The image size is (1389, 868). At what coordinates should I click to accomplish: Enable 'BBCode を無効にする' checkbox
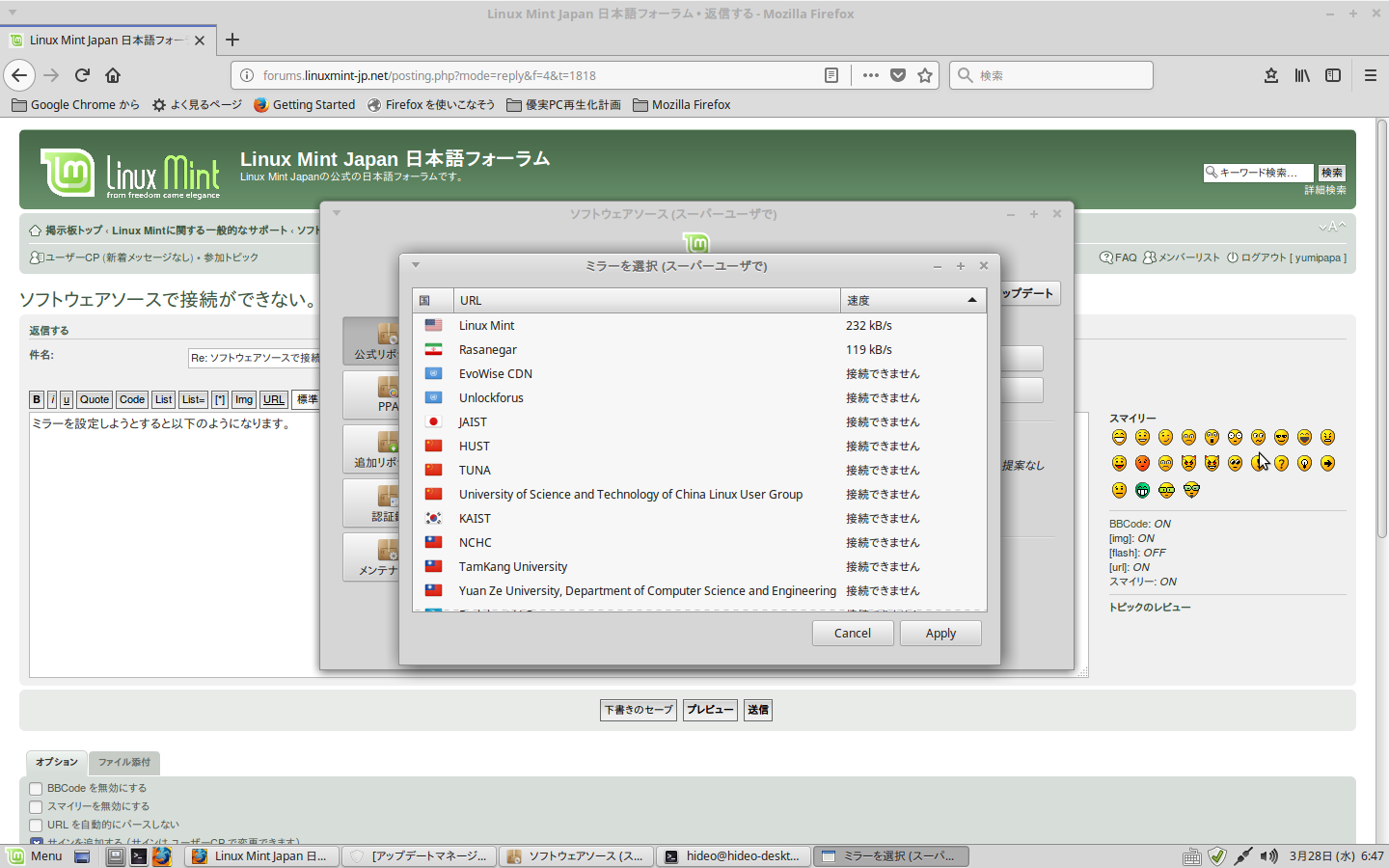36,789
